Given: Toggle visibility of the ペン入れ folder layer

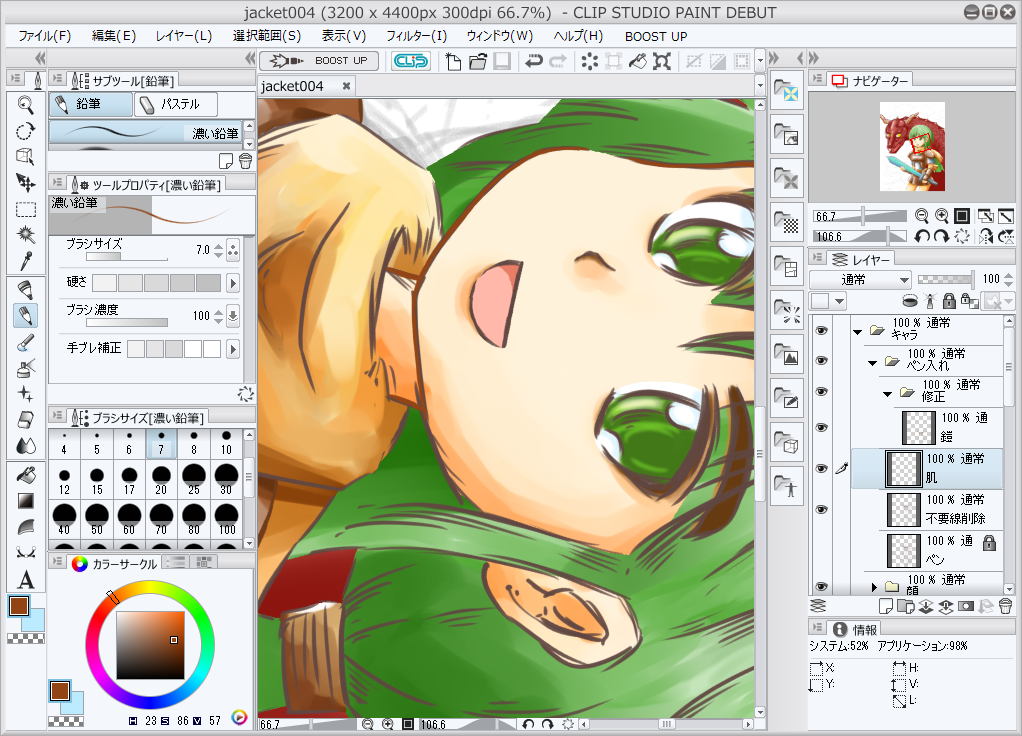Looking at the screenshot, I should click(x=821, y=361).
